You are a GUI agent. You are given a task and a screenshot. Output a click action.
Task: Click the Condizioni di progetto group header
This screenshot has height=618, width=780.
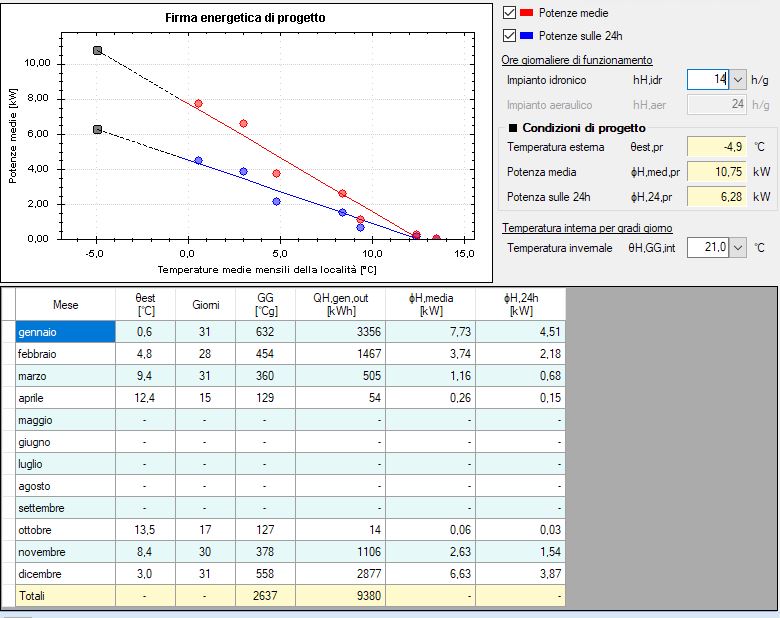(577, 128)
